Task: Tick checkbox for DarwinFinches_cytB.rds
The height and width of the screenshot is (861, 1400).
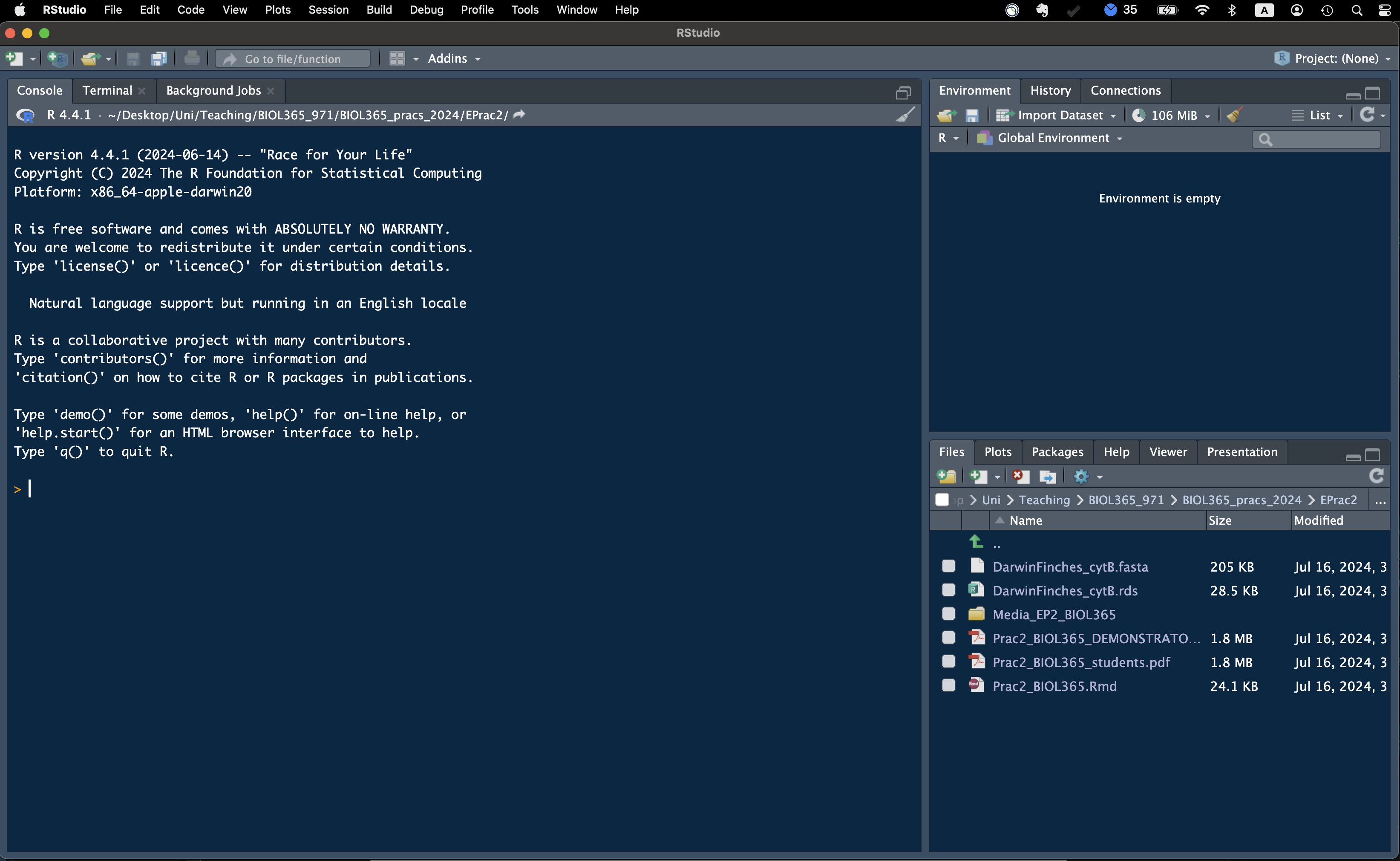Action: [x=948, y=590]
